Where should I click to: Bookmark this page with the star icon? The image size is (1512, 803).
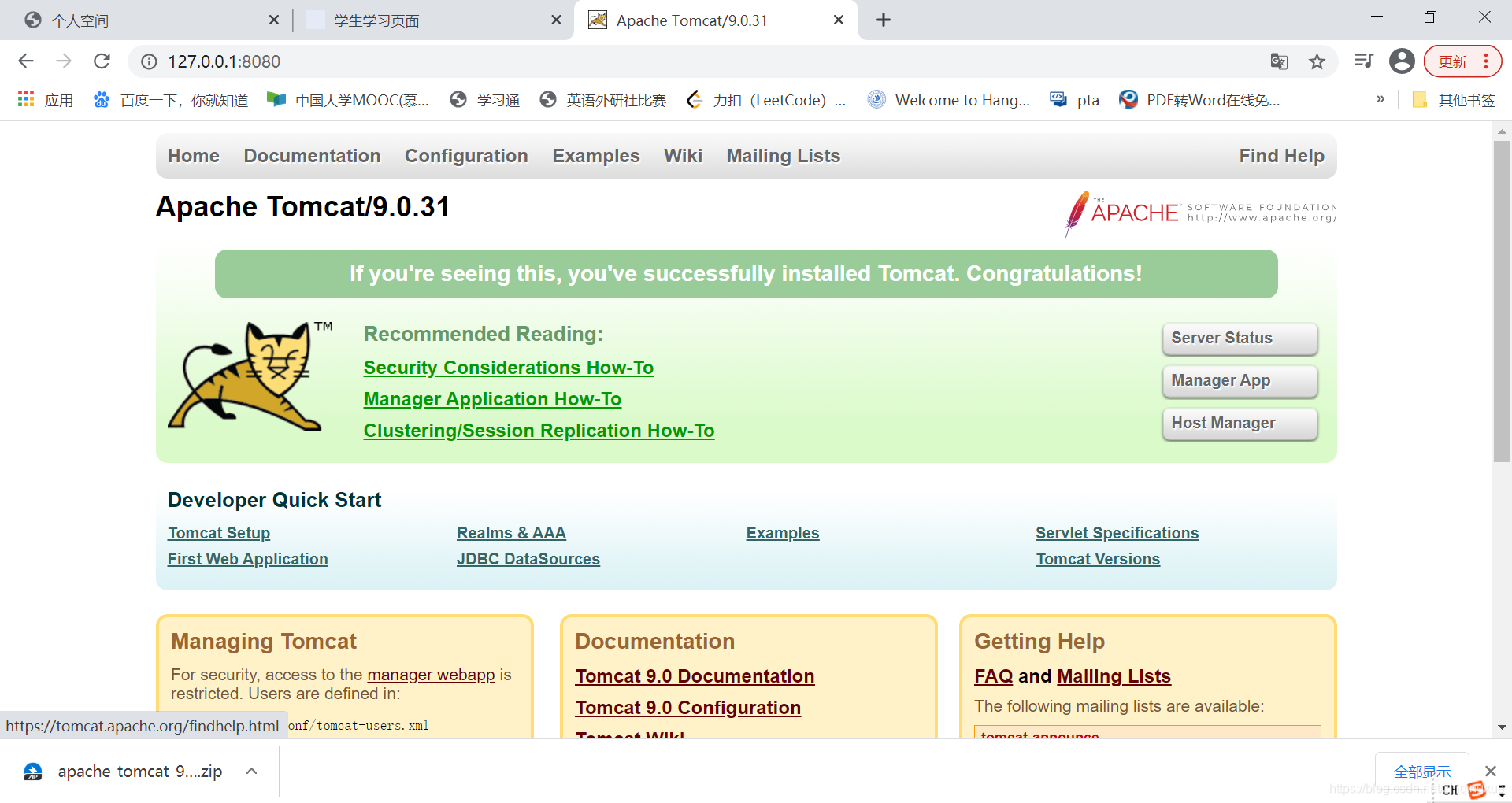coord(1317,61)
